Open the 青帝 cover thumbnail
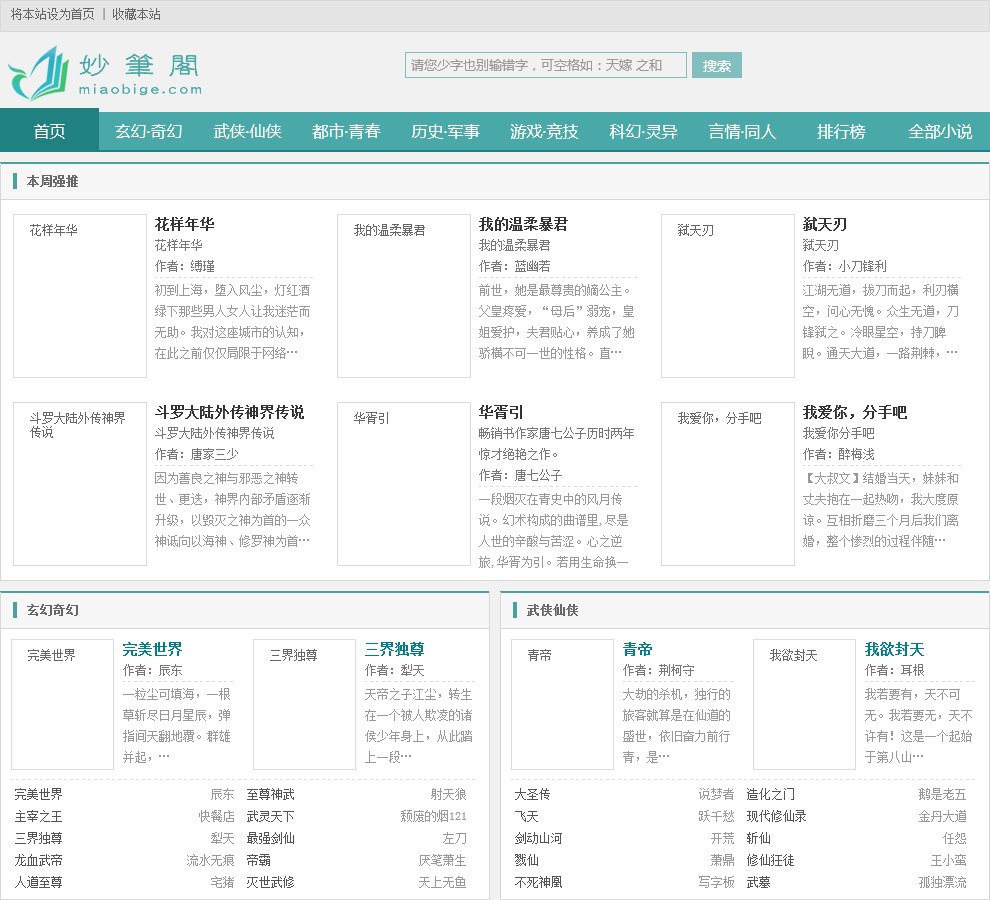 point(562,704)
